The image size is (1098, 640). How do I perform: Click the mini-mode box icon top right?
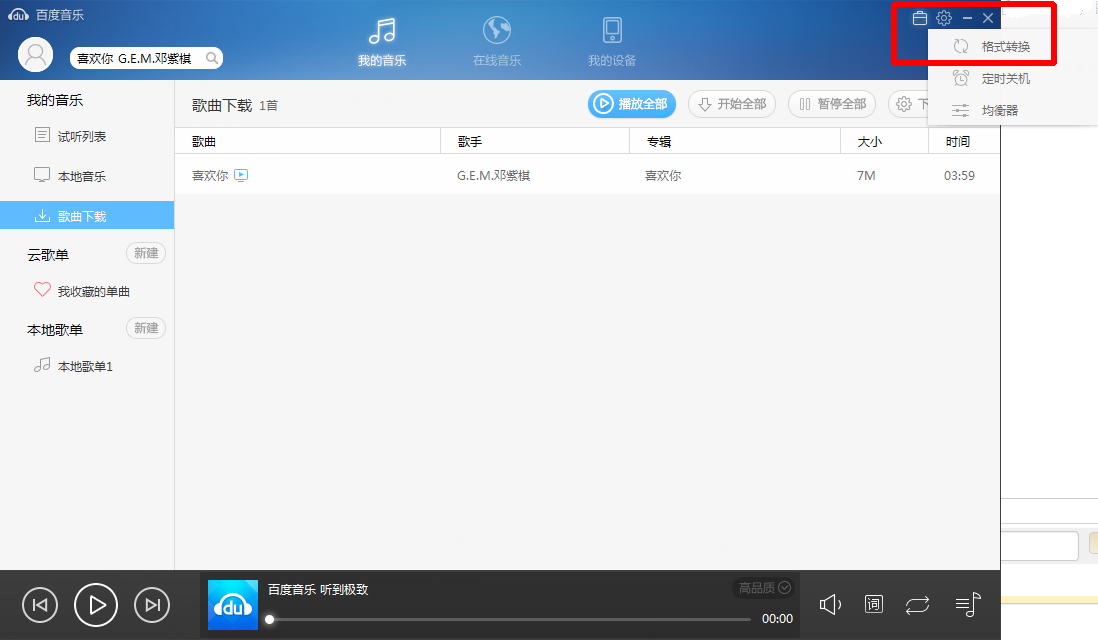[x=919, y=17]
